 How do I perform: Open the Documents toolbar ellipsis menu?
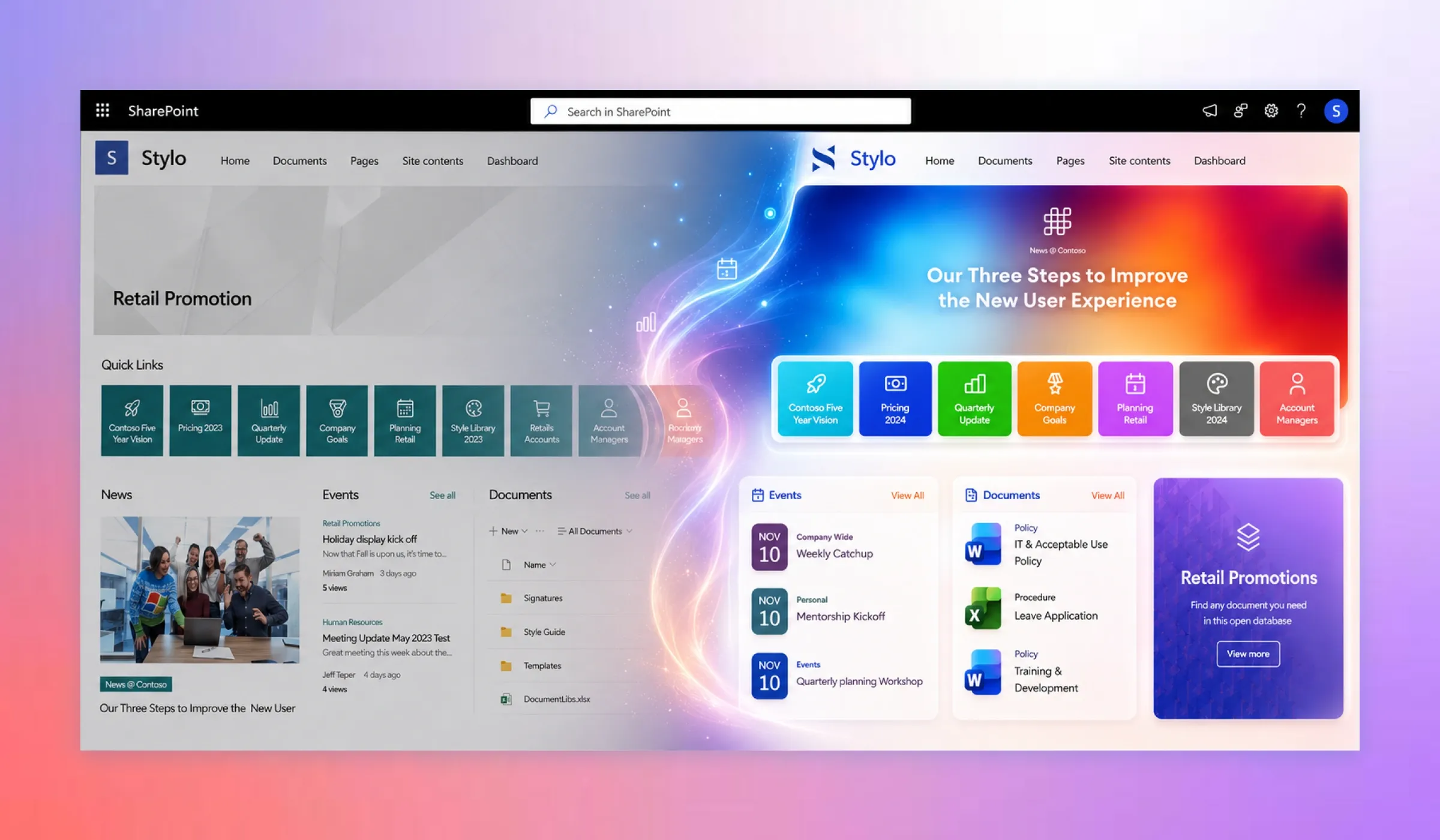[539, 531]
